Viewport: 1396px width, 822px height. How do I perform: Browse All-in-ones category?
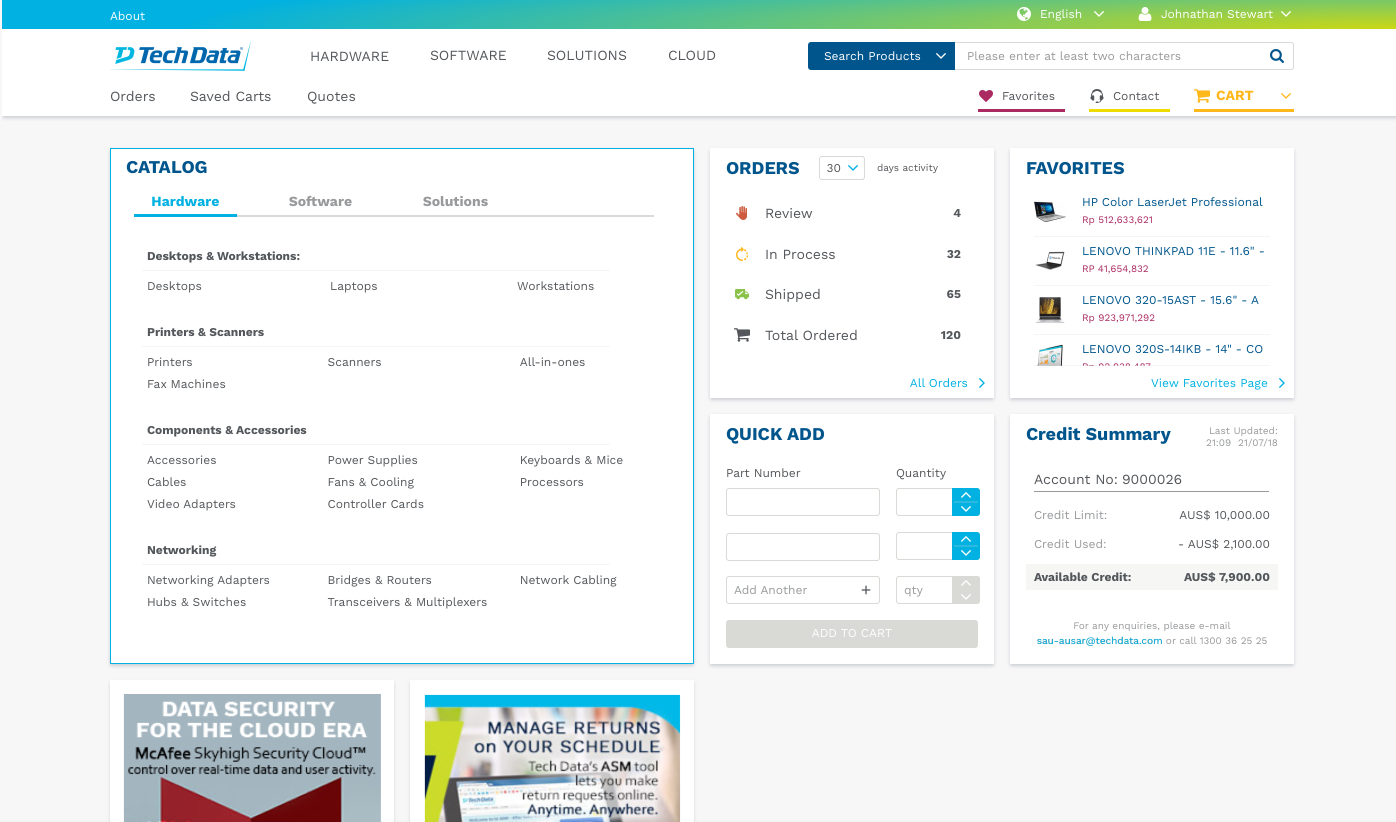coord(552,362)
